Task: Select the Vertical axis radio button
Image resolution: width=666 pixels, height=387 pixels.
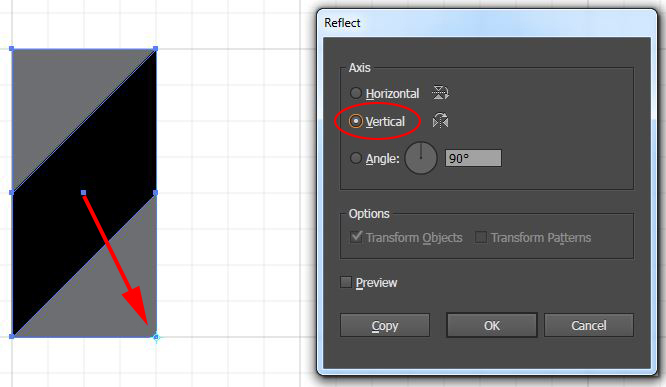Action: point(356,121)
